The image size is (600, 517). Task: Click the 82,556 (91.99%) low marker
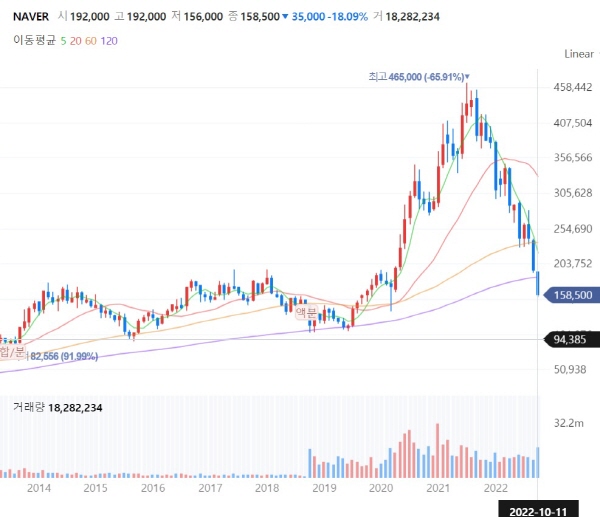64,357
